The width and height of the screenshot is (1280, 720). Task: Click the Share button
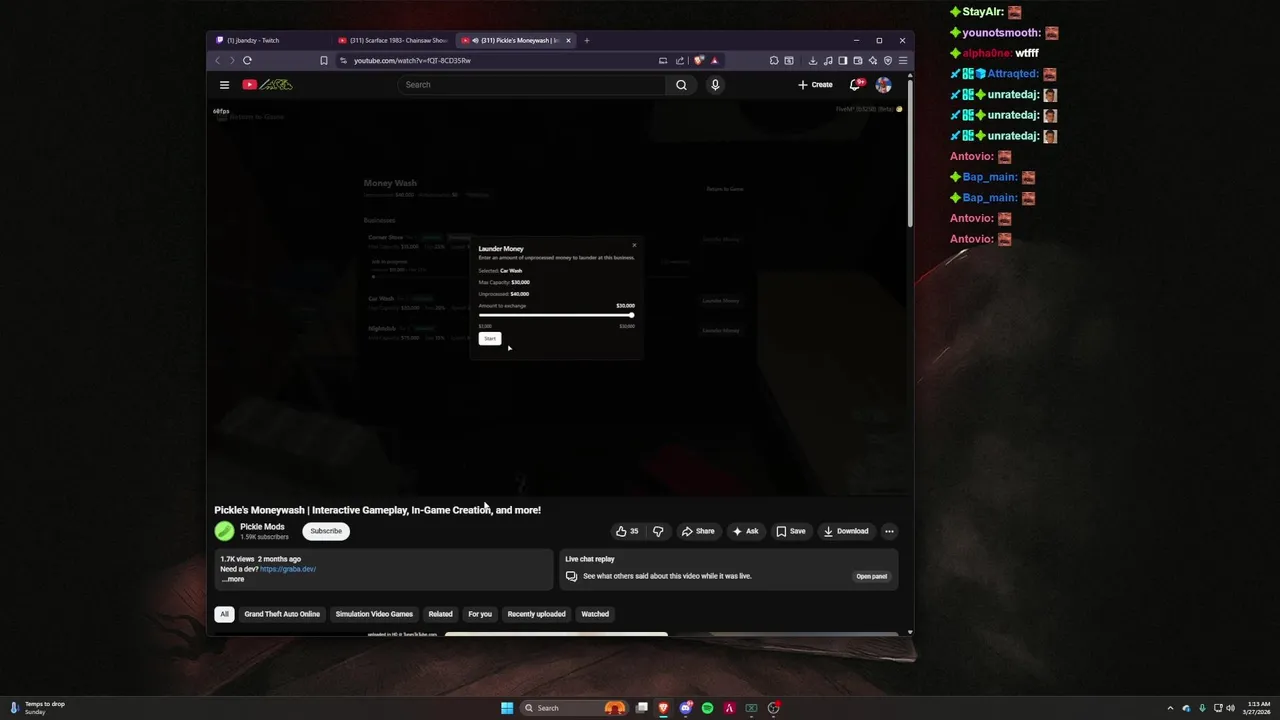point(698,531)
